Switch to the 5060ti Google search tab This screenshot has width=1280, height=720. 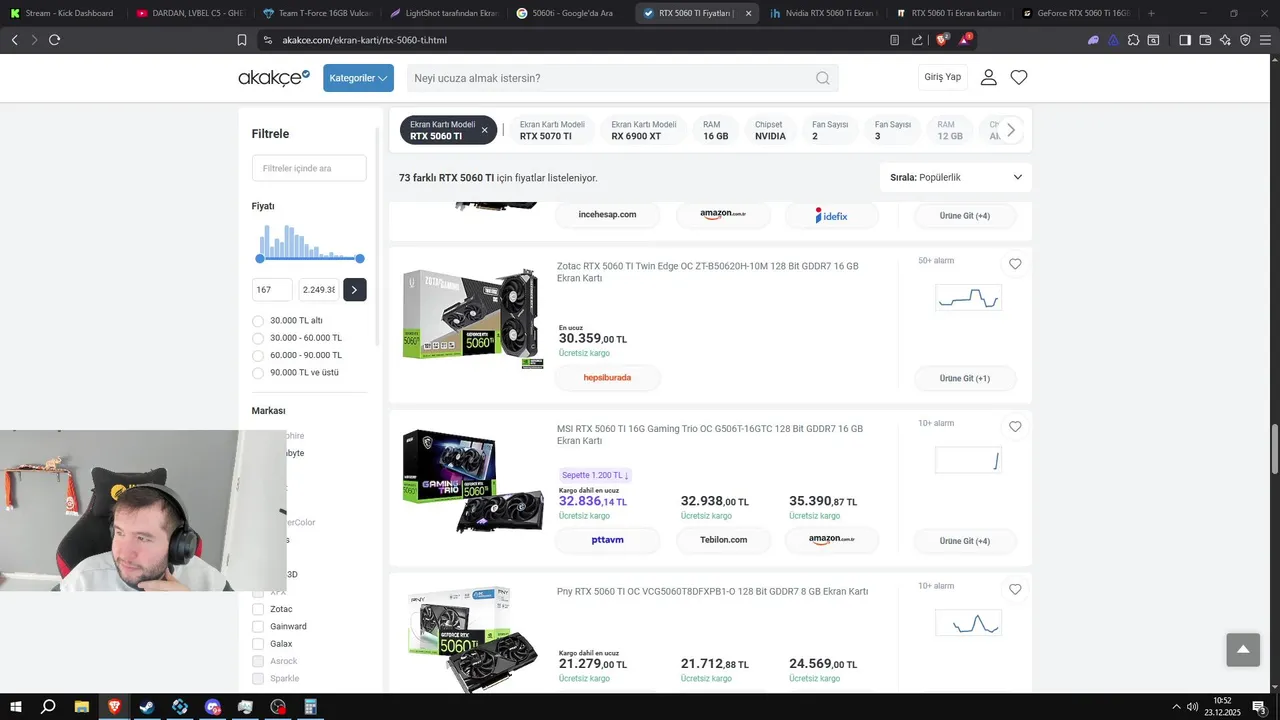[571, 13]
